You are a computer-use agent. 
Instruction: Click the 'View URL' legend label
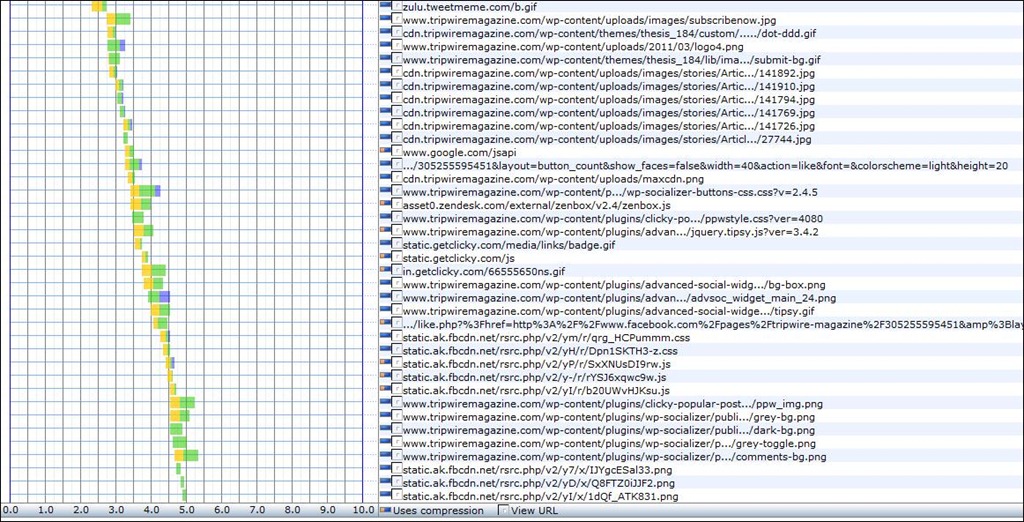pyautogui.click(x=534, y=510)
